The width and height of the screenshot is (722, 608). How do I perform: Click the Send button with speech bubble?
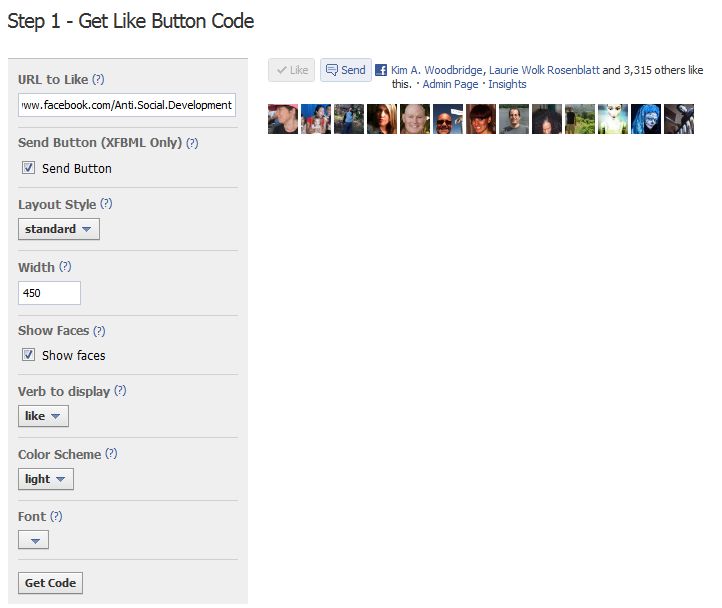[346, 70]
